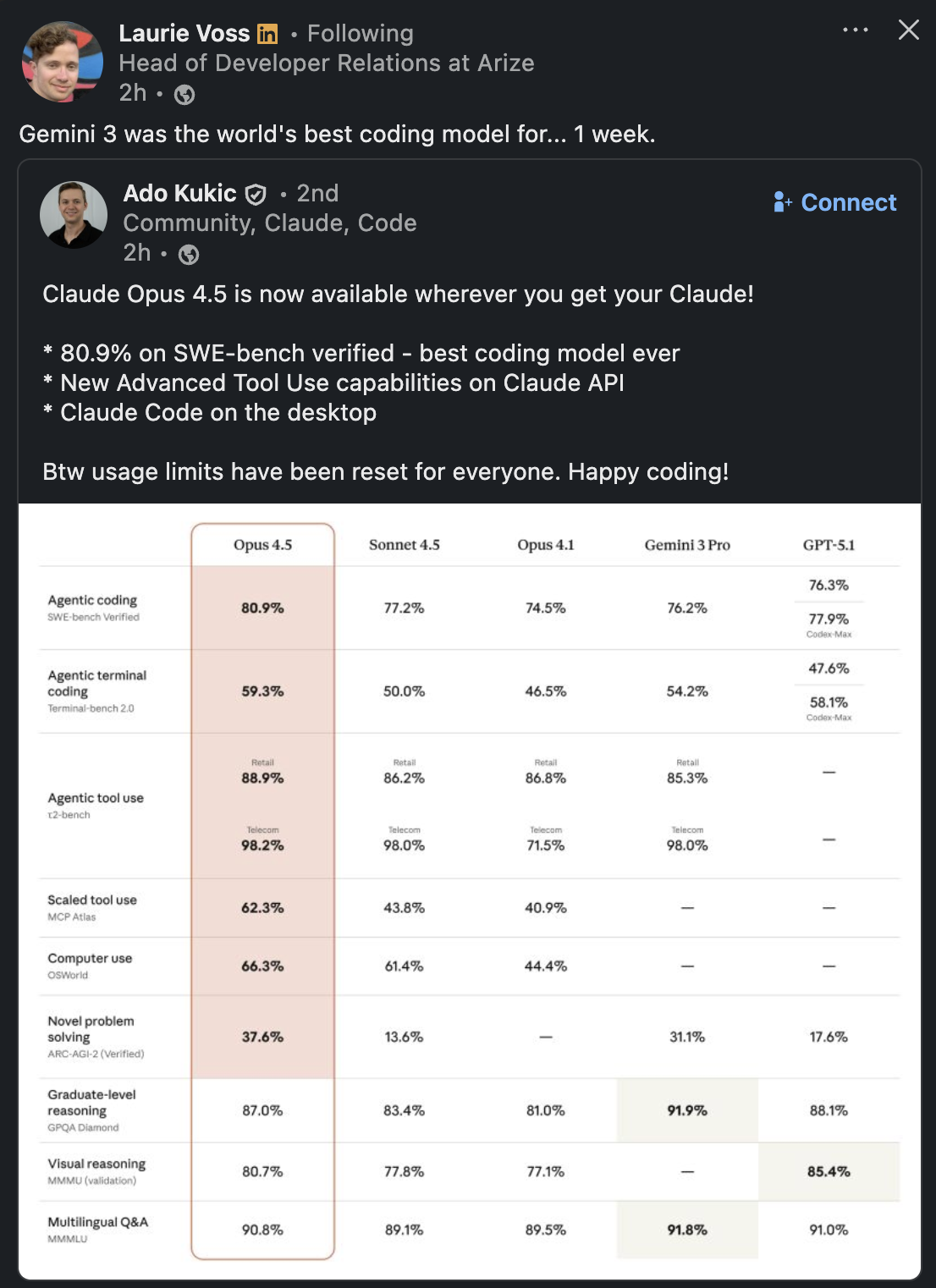
Task: Open Ado Kukic's profile picture
Action: coord(74,215)
